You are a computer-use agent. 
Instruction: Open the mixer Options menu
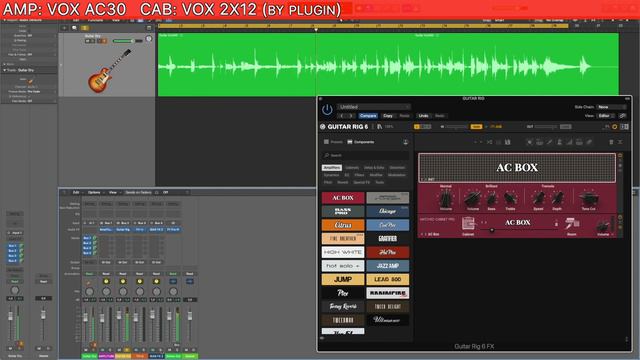(94, 192)
